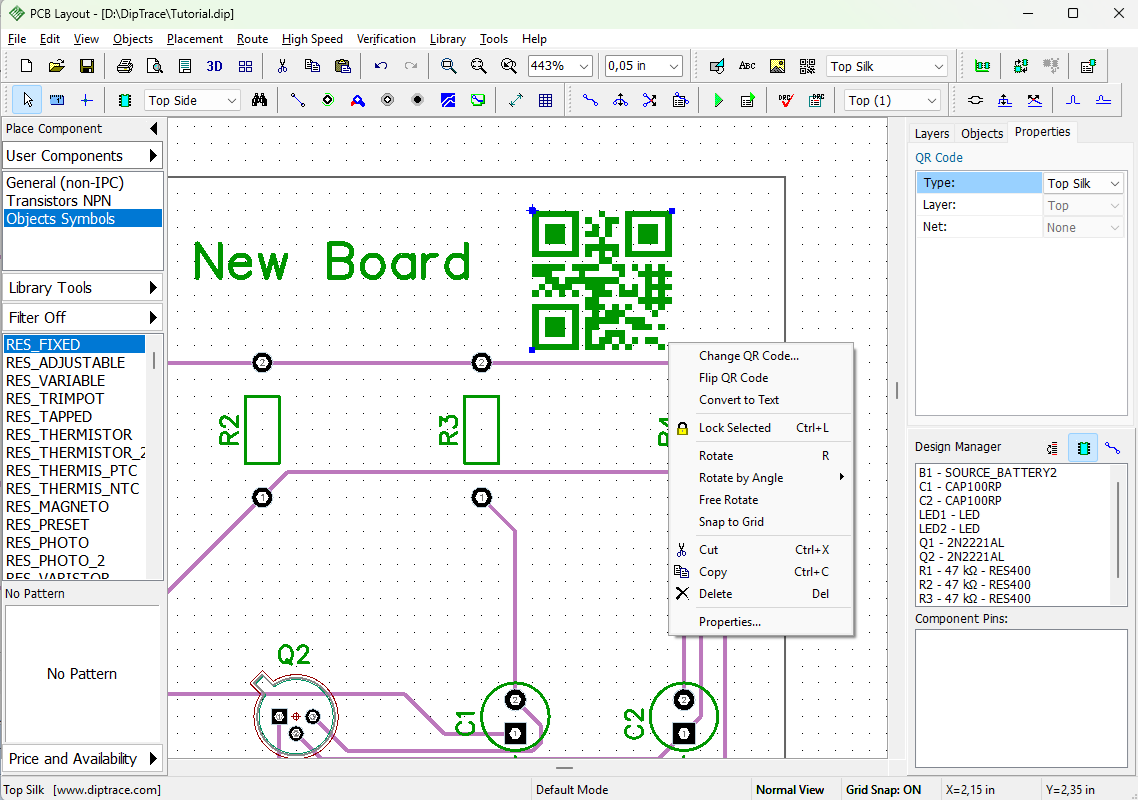
Task: Select the default arrow pointer tool
Action: click(28, 100)
